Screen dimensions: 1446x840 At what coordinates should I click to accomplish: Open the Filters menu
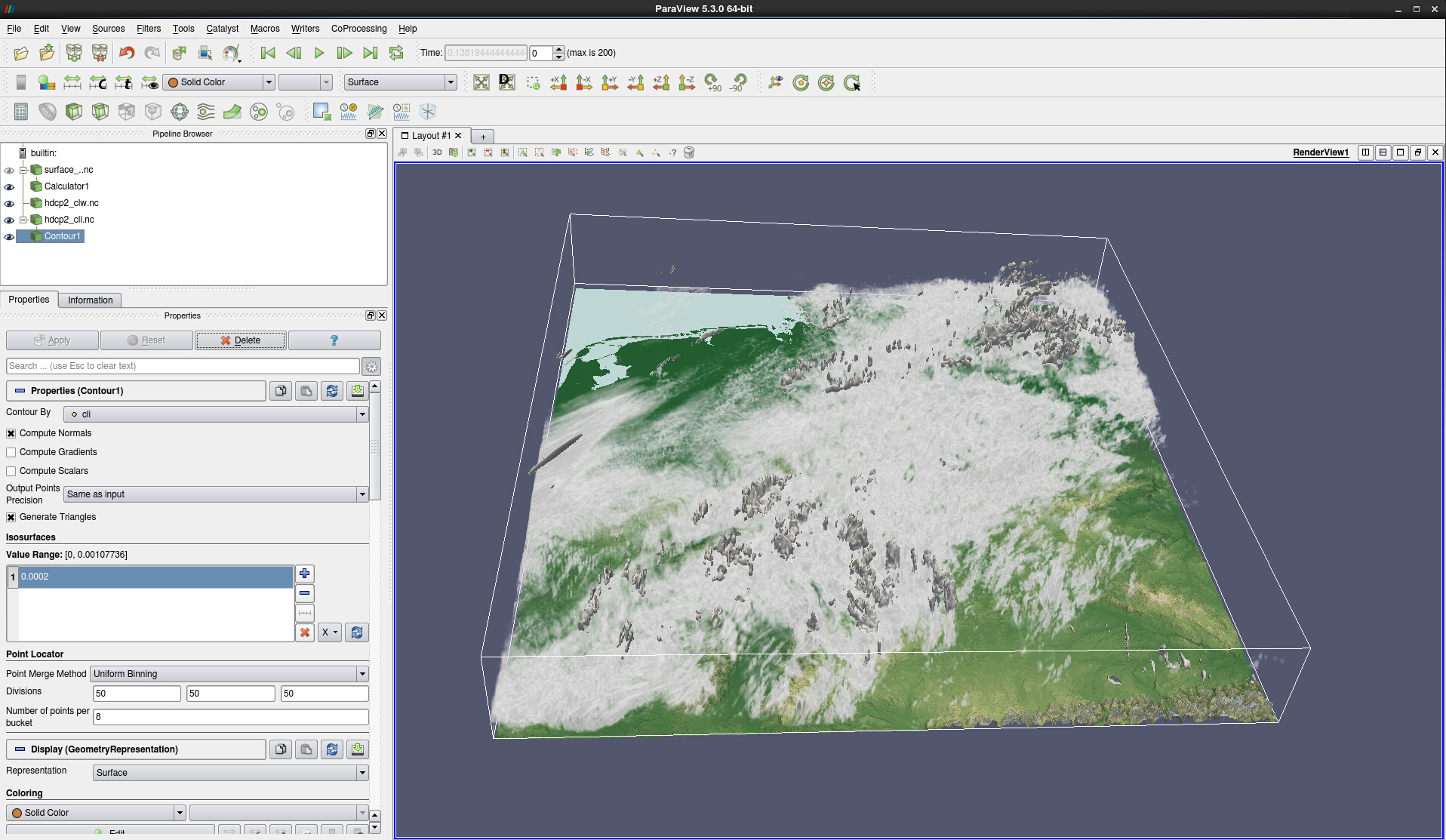click(x=148, y=29)
